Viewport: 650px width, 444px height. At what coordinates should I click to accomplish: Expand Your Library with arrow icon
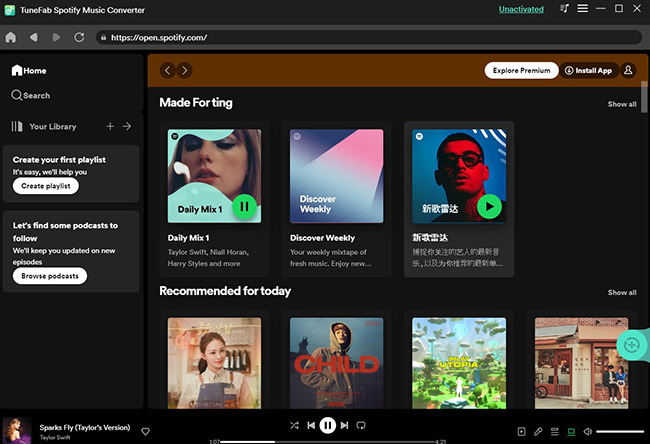127,126
